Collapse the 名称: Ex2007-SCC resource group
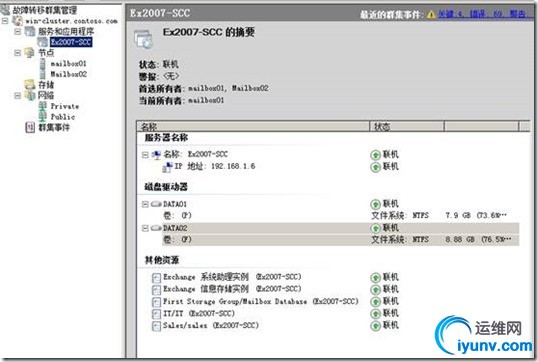Image resolution: width=538 pixels, height=362 pixels. [x=145, y=155]
